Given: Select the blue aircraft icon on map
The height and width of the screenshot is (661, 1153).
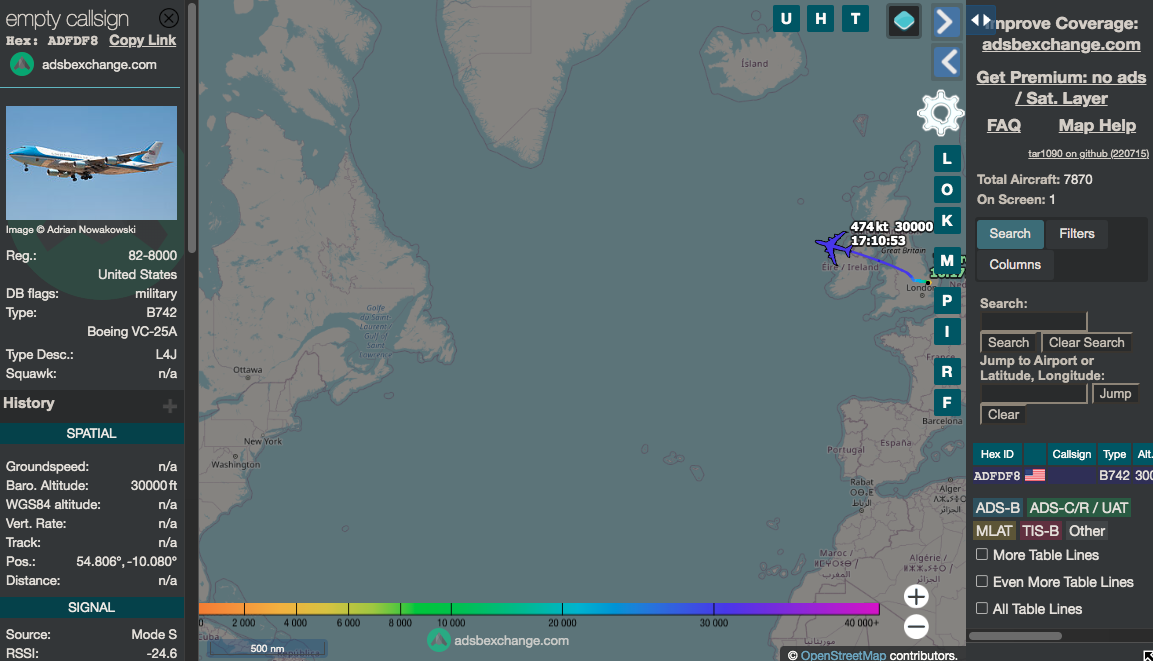Looking at the screenshot, I should [x=833, y=246].
